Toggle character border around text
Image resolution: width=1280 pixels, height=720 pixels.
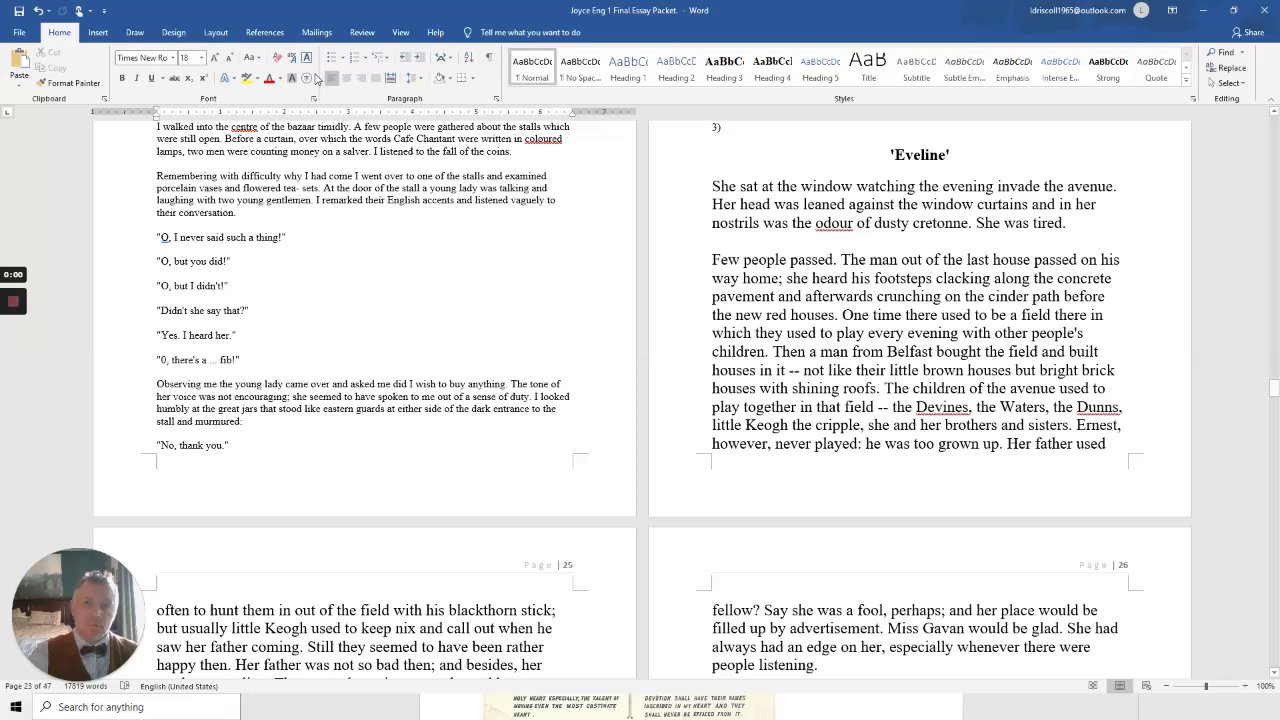click(306, 57)
